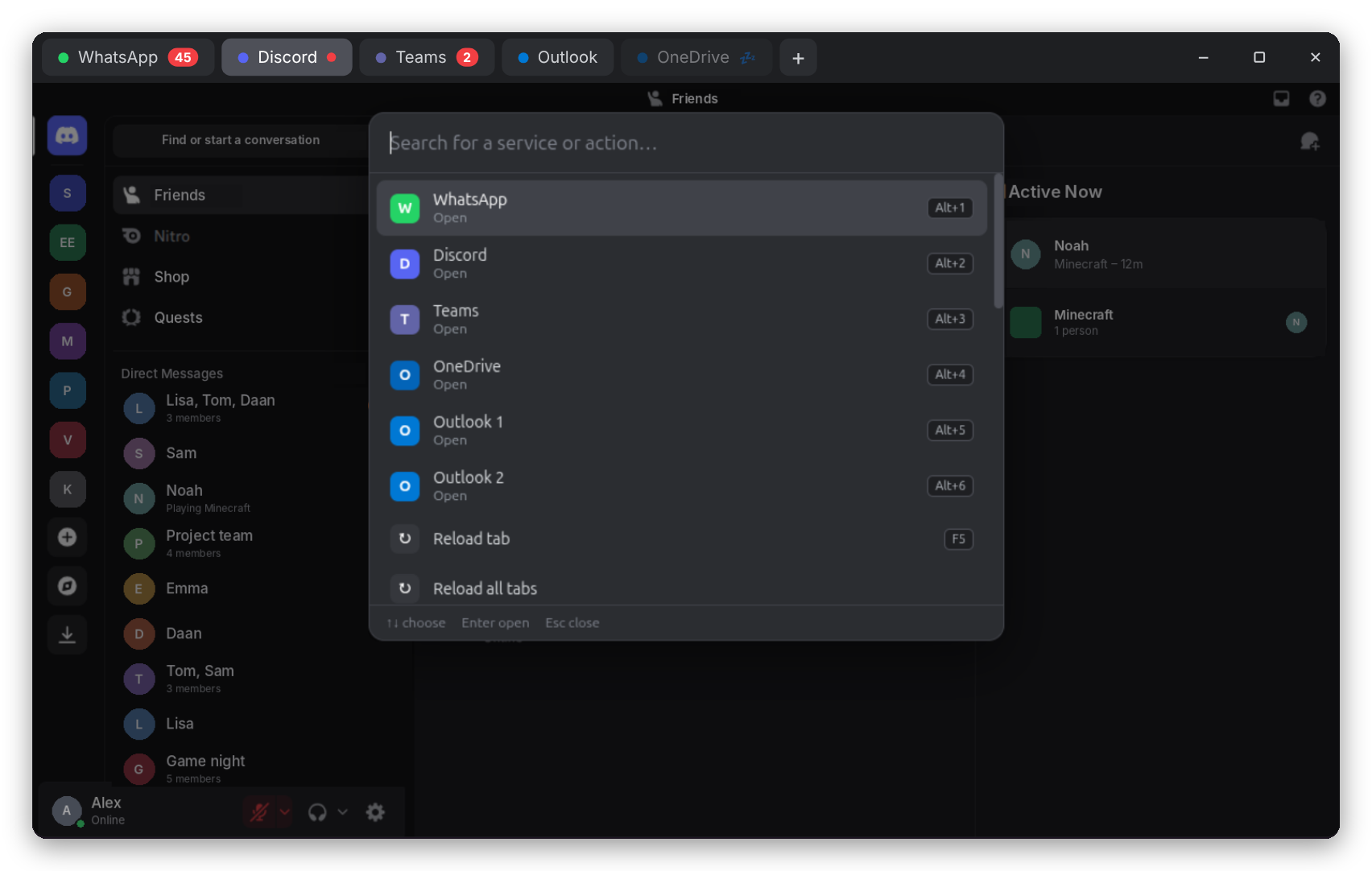Viewport: 1372px width, 871px height.
Task: Open the Project team group chat
Action: pyautogui.click(x=241, y=543)
